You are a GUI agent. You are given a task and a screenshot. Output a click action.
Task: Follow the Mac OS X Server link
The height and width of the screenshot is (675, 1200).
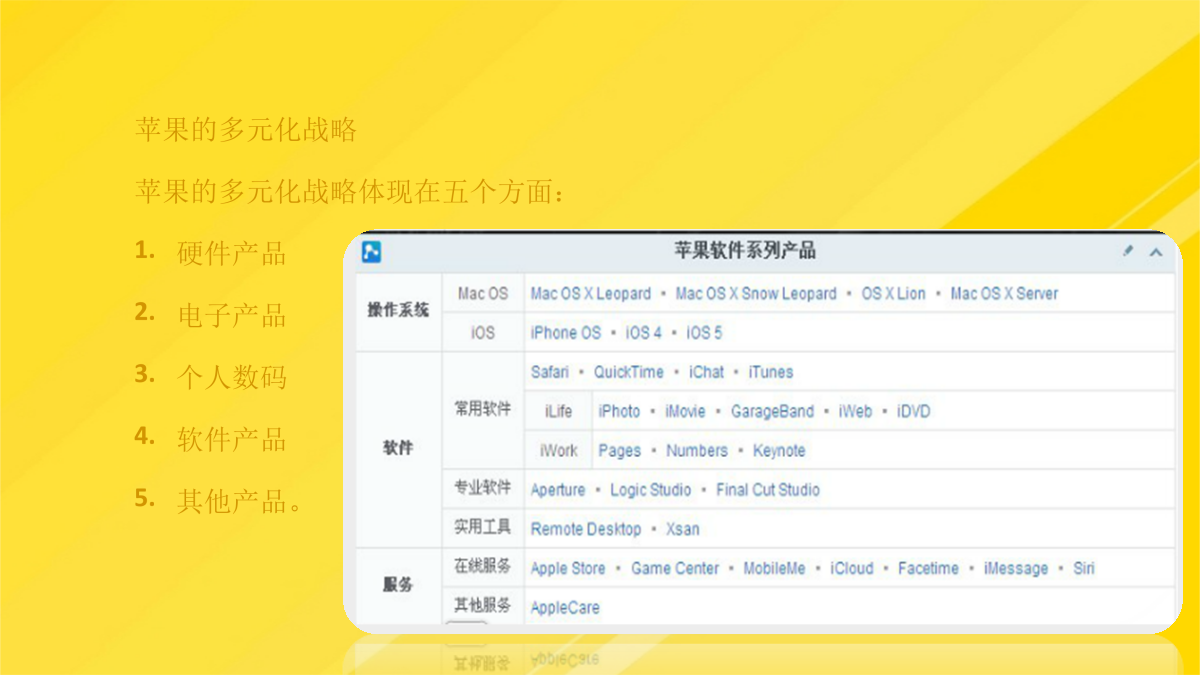pyautogui.click(x=1004, y=294)
